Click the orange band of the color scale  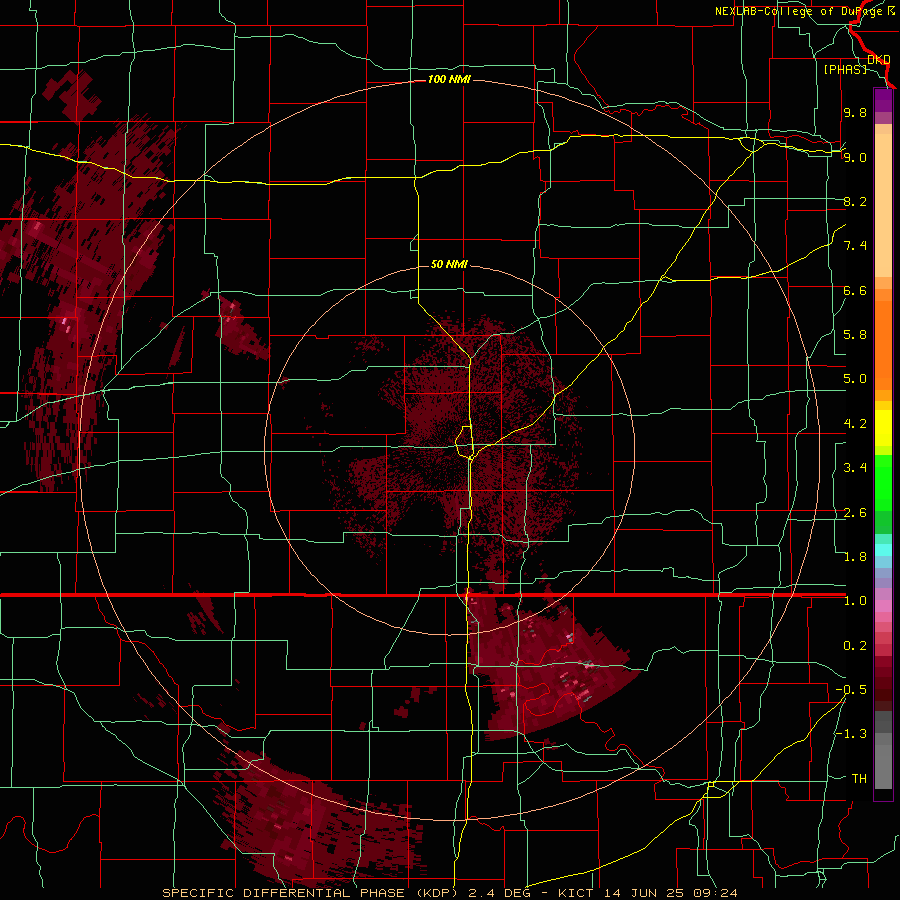[883, 344]
